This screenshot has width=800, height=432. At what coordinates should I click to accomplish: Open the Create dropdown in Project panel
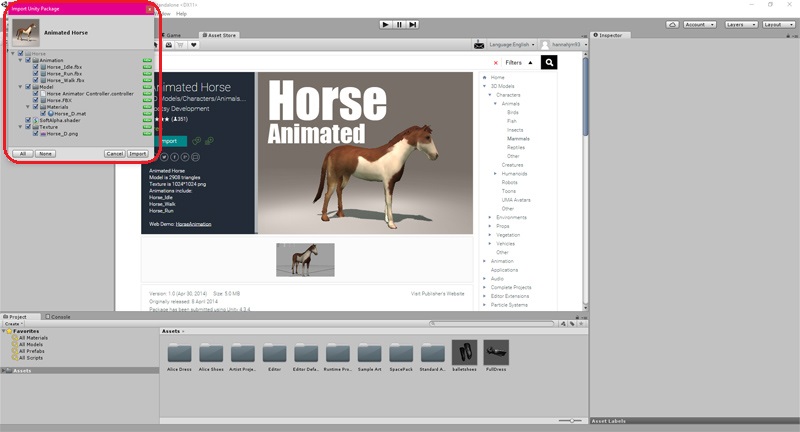click(x=14, y=324)
